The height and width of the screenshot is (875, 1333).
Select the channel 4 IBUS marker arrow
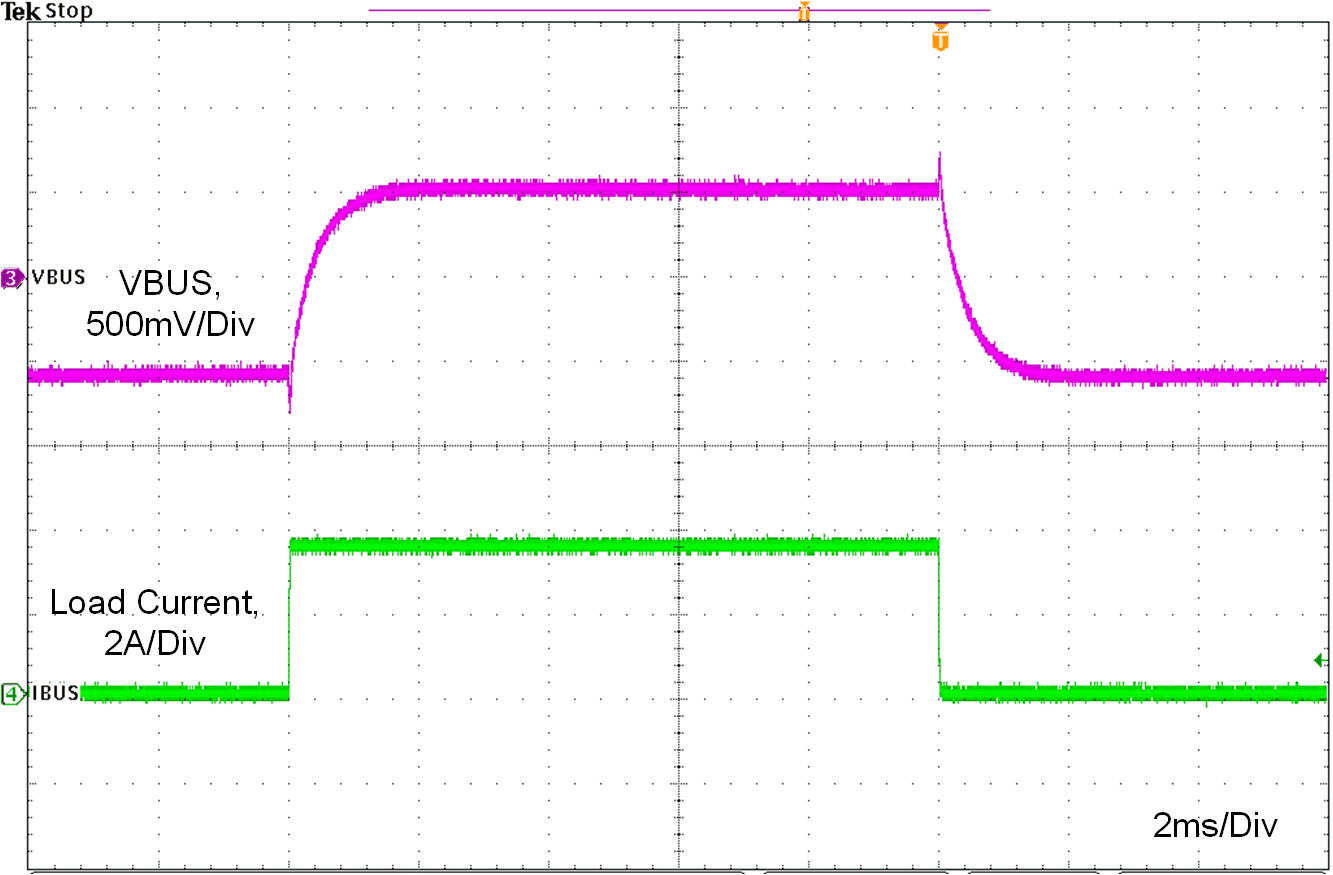(13, 695)
